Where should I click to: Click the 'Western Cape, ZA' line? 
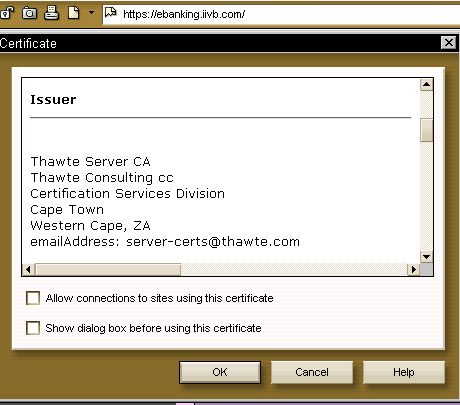point(90,226)
